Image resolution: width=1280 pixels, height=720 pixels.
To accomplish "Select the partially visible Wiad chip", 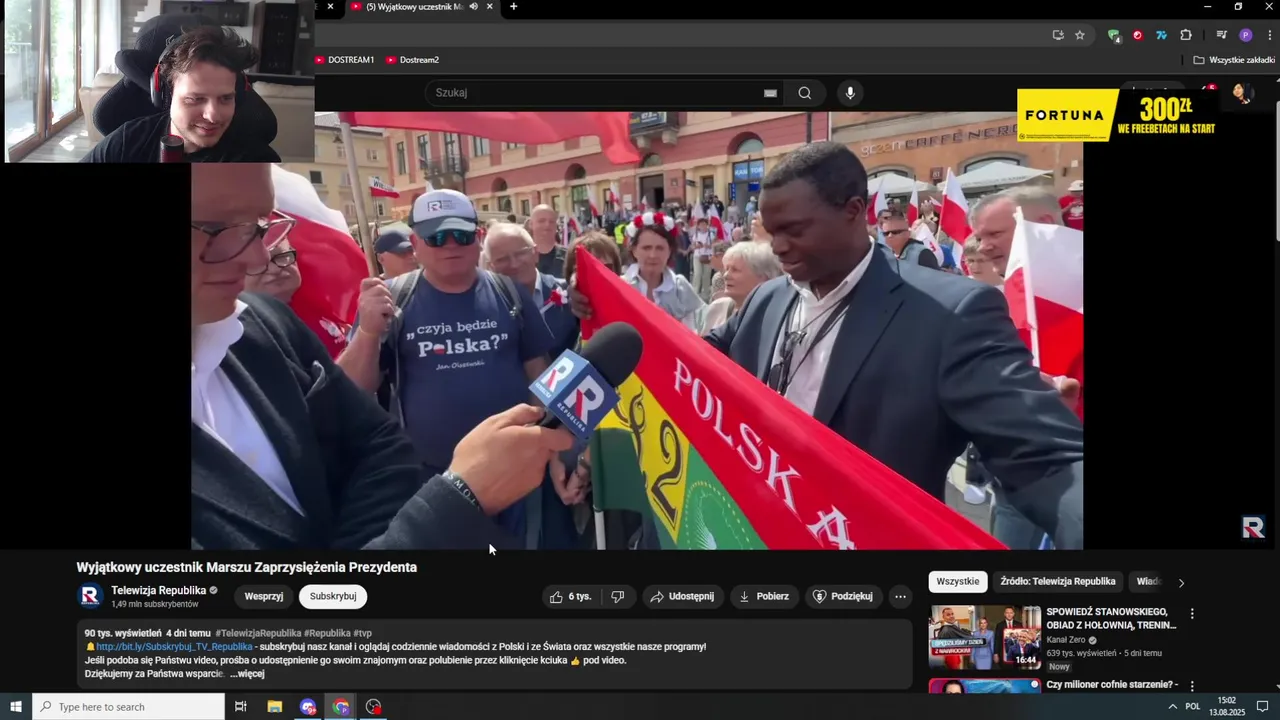I will [x=1148, y=581].
